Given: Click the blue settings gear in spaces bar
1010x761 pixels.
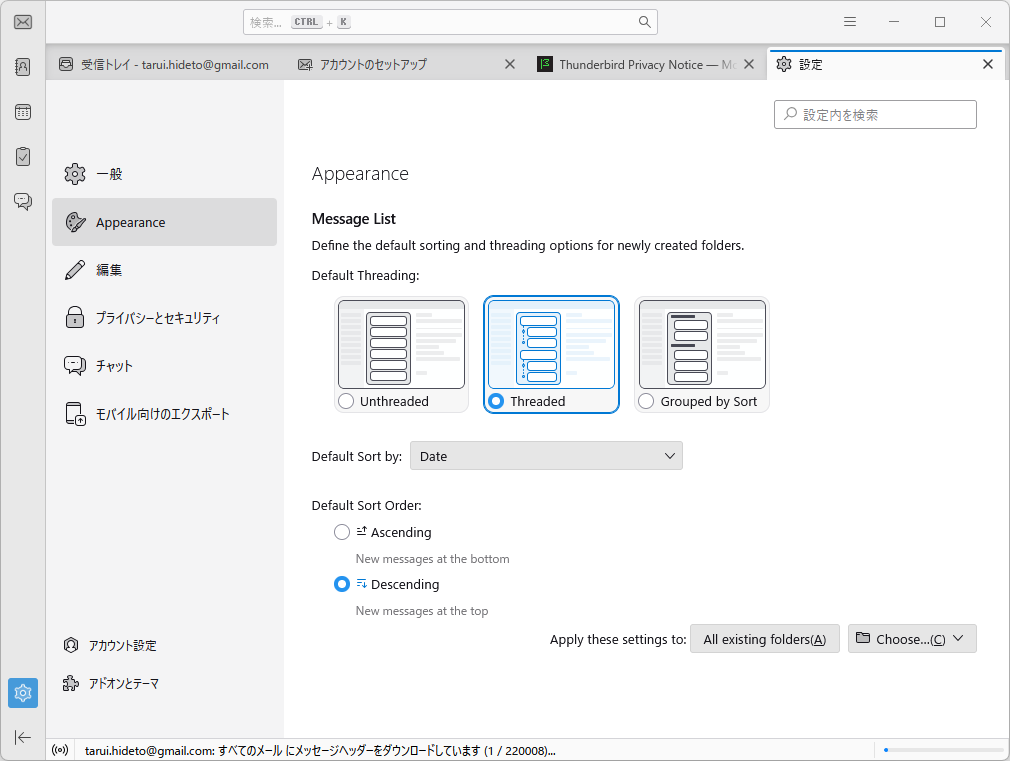Looking at the screenshot, I should point(23,693).
